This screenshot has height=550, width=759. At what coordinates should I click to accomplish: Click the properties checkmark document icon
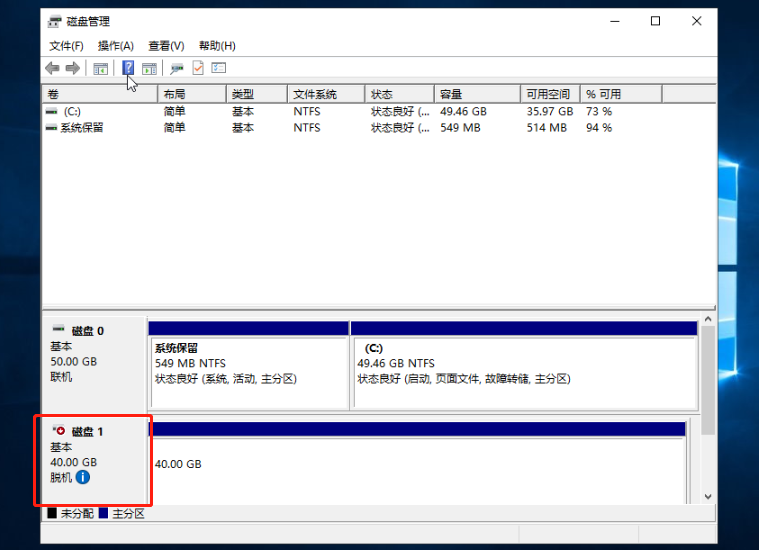pos(198,68)
